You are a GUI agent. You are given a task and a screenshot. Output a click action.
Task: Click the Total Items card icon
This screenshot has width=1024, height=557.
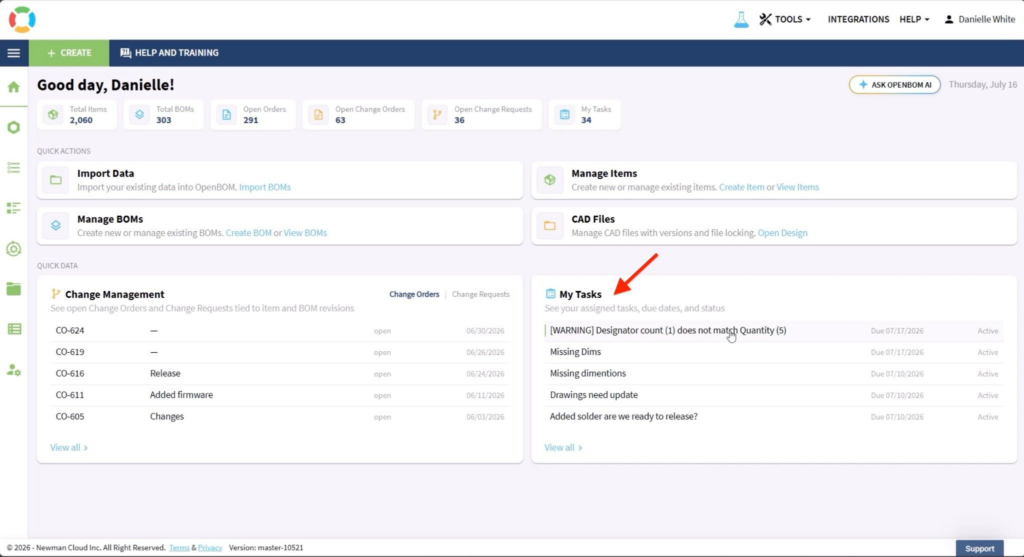click(x=53, y=115)
